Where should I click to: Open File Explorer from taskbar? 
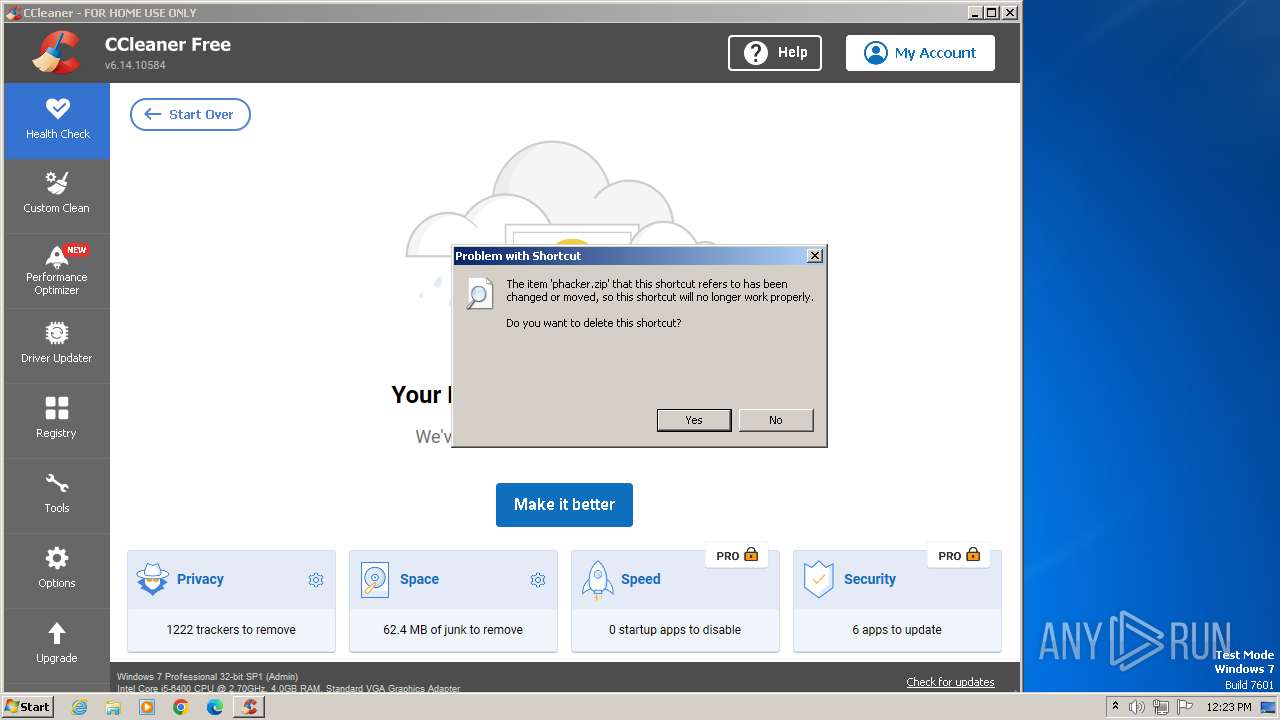coord(113,707)
